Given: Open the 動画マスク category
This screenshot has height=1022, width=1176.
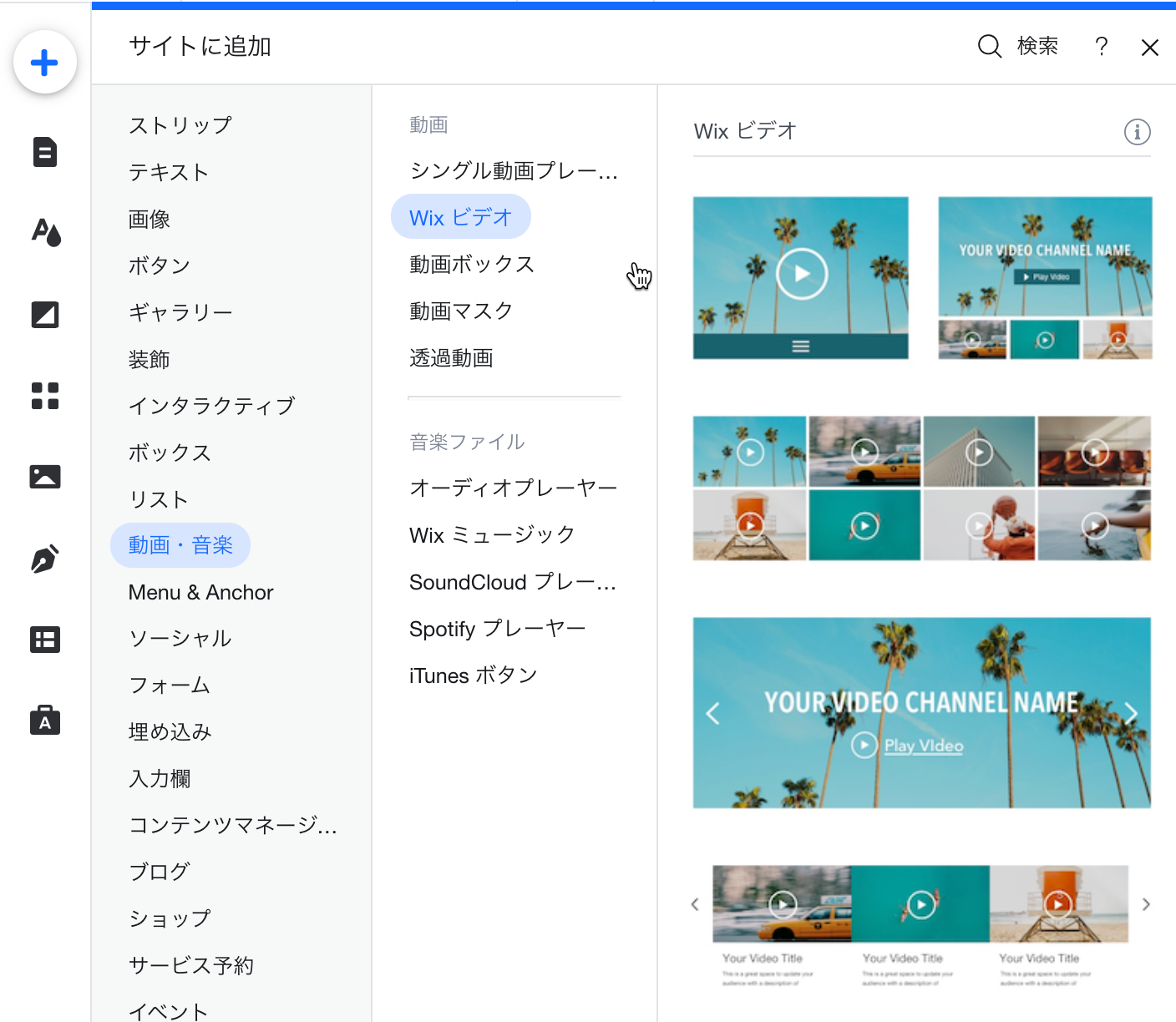Looking at the screenshot, I should tap(460, 311).
